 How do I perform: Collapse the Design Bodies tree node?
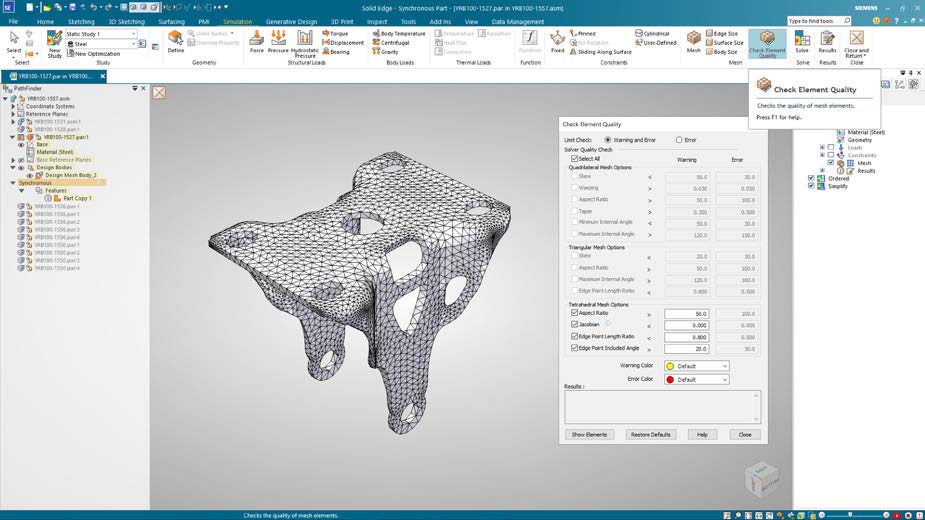pos(12,168)
